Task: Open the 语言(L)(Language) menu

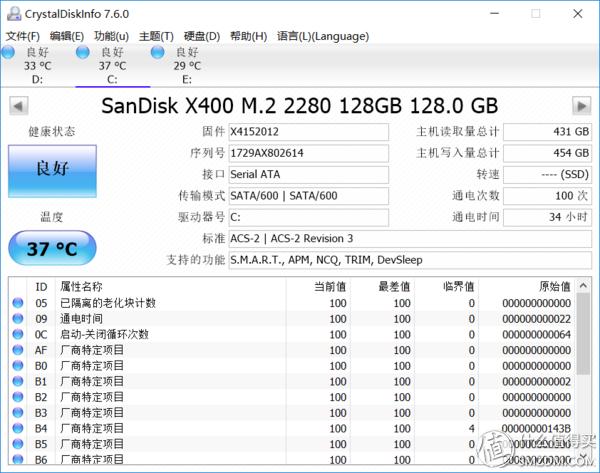Action: pyautogui.click(x=323, y=36)
